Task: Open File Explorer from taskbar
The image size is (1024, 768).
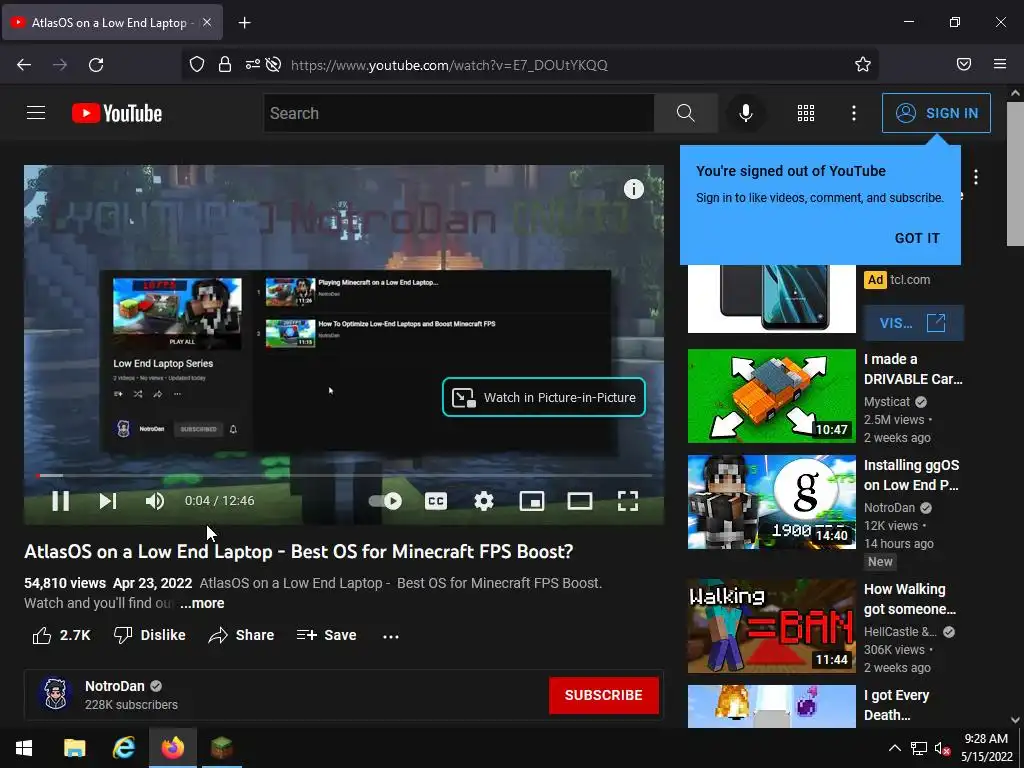Action: (x=74, y=748)
